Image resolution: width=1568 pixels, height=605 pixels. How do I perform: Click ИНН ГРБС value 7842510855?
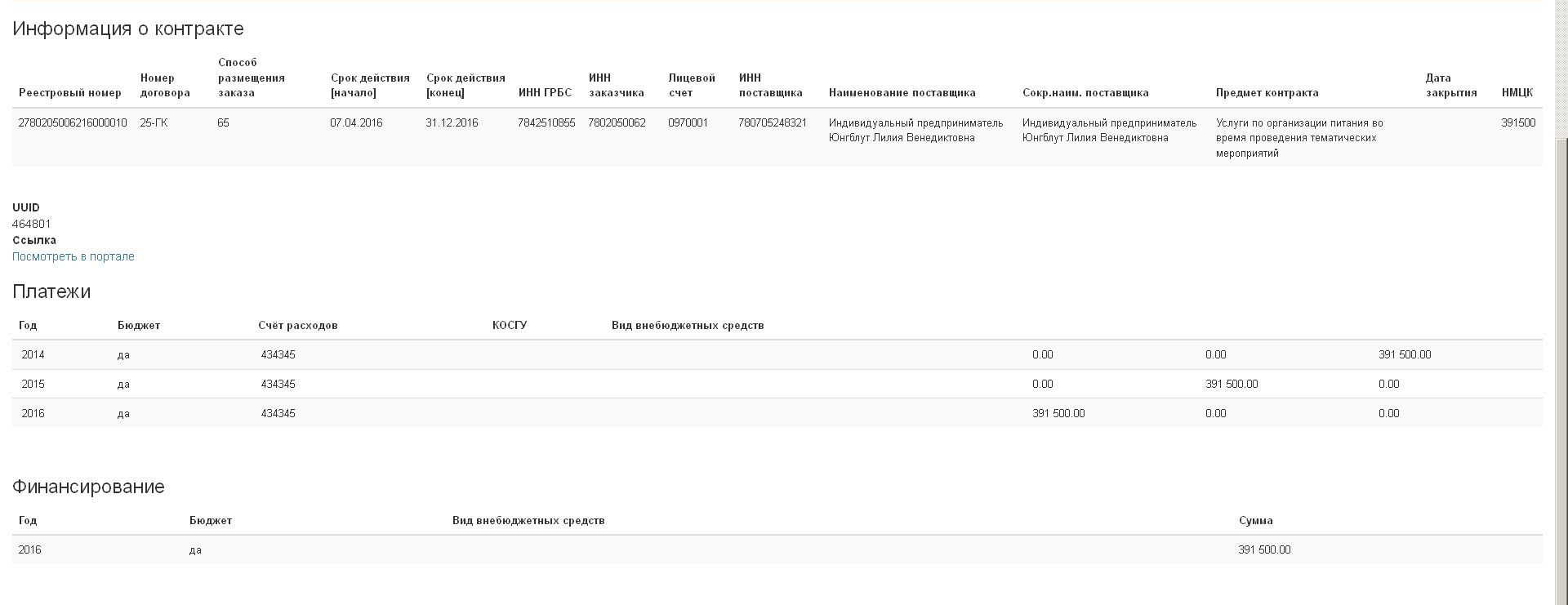tap(546, 122)
